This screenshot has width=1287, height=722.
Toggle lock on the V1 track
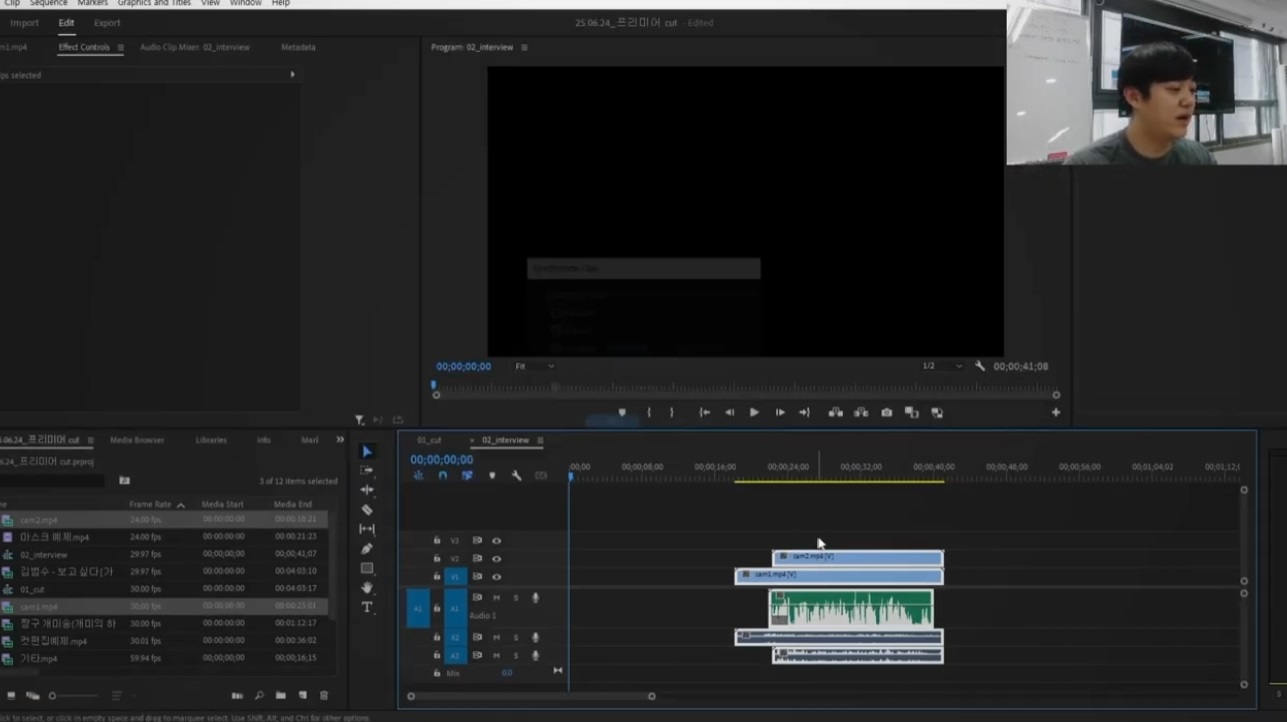point(437,577)
